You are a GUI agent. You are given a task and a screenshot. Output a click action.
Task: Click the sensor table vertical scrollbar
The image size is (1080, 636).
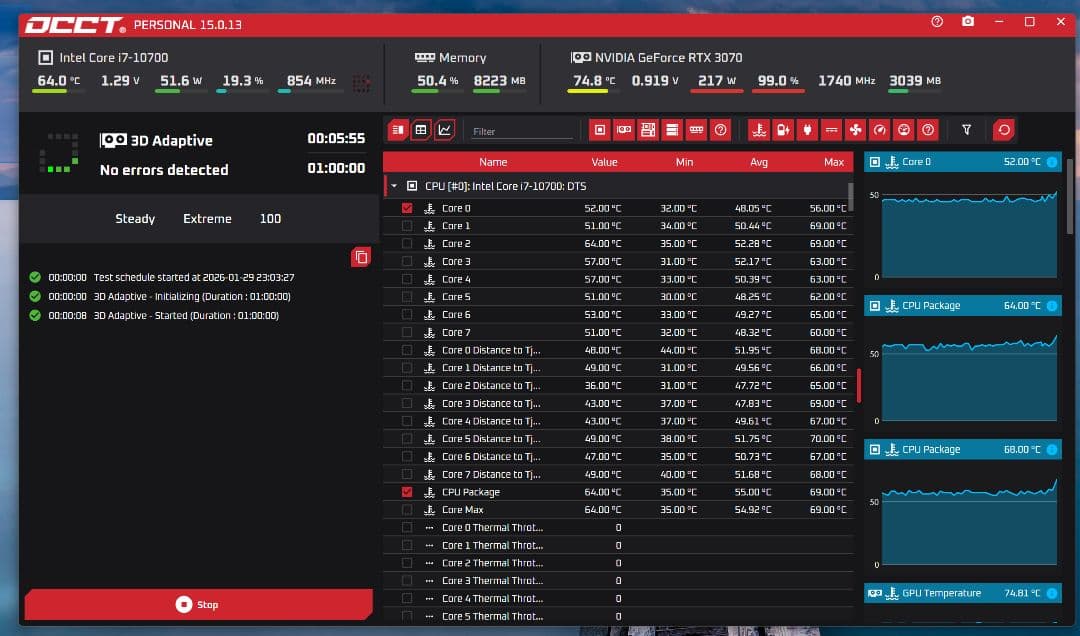857,386
